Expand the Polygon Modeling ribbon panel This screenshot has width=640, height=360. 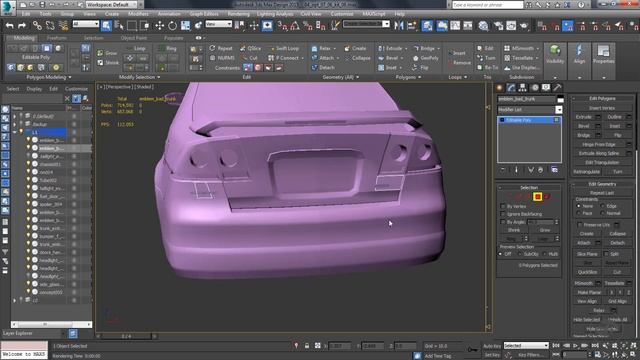coord(49,77)
